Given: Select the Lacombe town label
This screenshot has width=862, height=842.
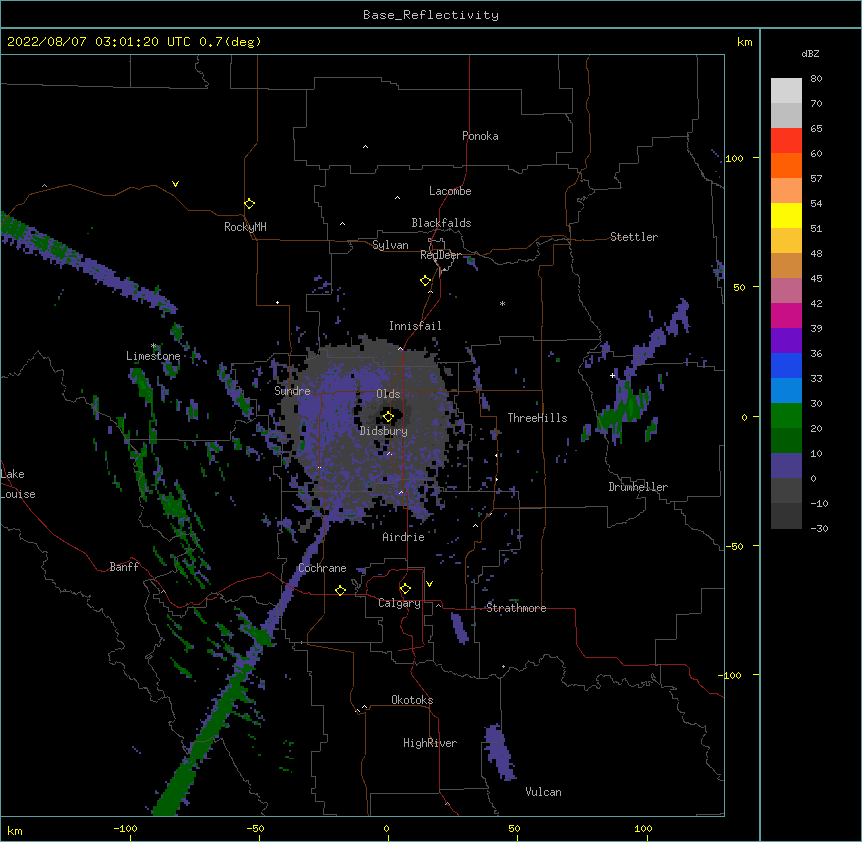Looking at the screenshot, I should tap(450, 191).
